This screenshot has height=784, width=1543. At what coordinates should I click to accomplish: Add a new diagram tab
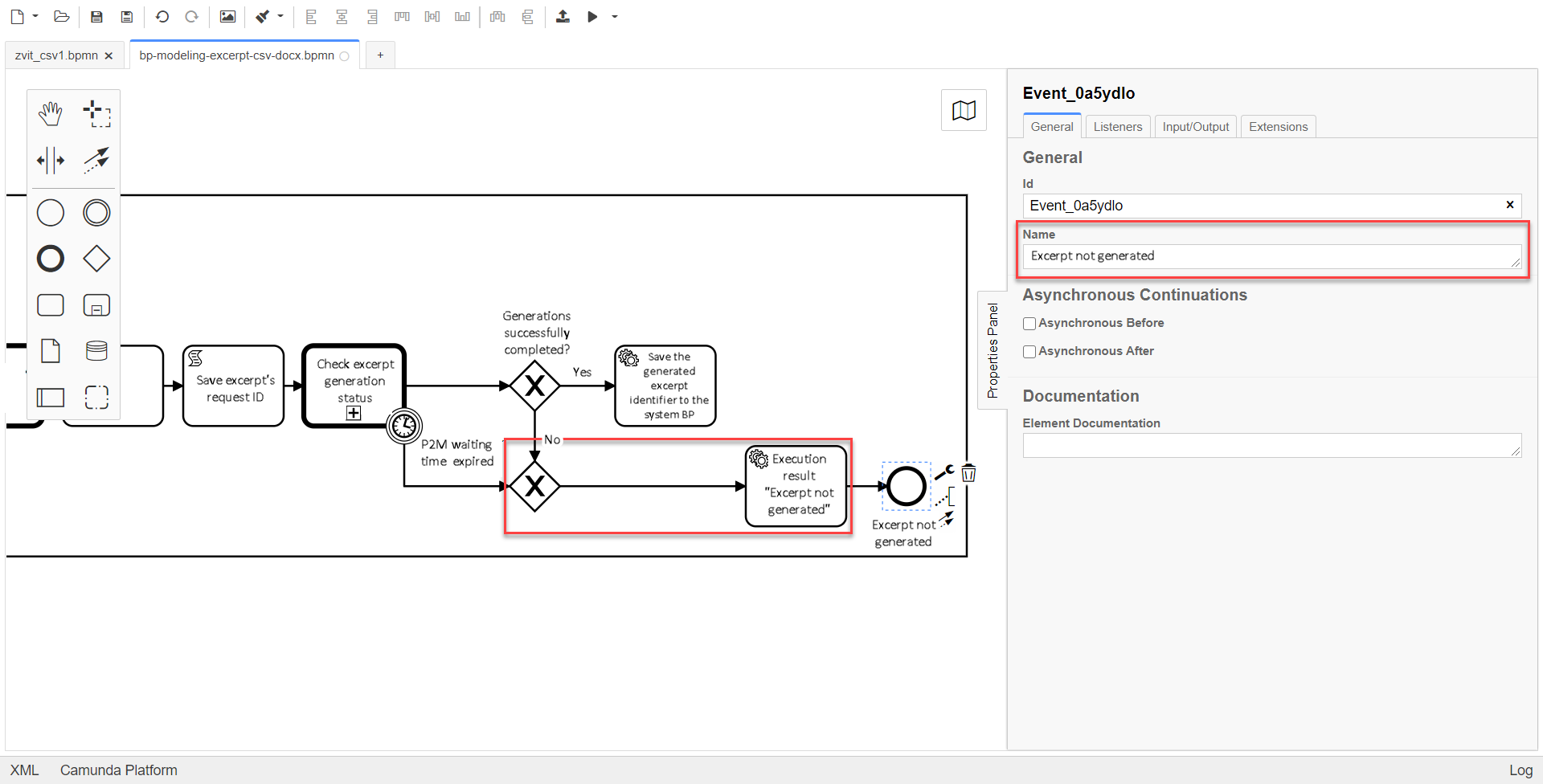tap(380, 55)
